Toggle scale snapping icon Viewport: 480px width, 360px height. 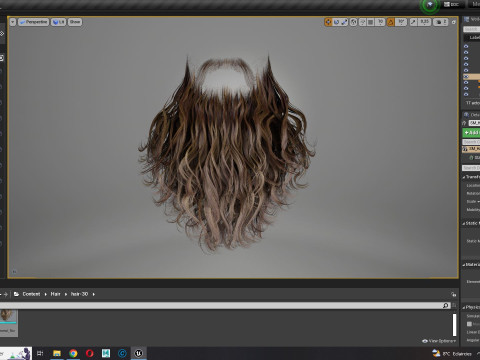413,22
